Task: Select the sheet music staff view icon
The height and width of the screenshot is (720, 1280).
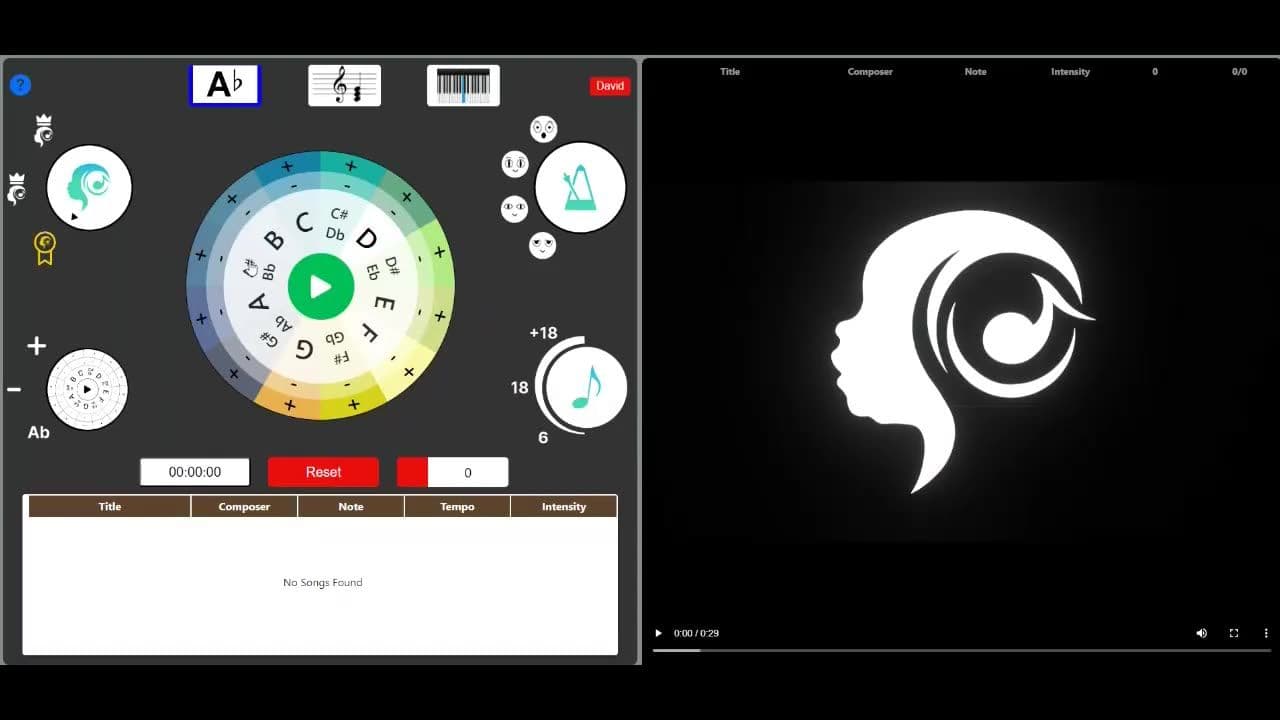Action: 344,85
